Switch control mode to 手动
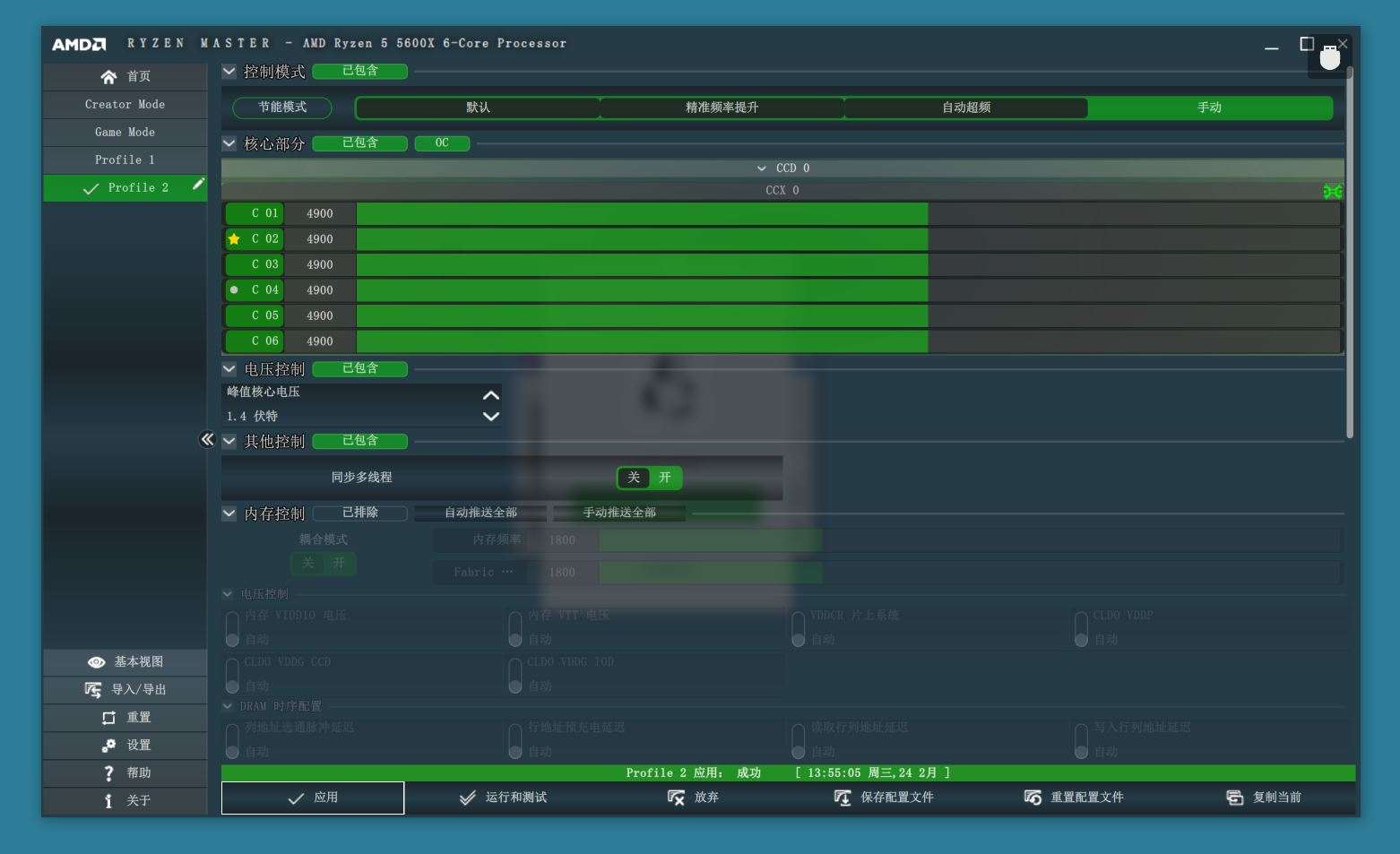The height and width of the screenshot is (854, 1400). point(1209,108)
